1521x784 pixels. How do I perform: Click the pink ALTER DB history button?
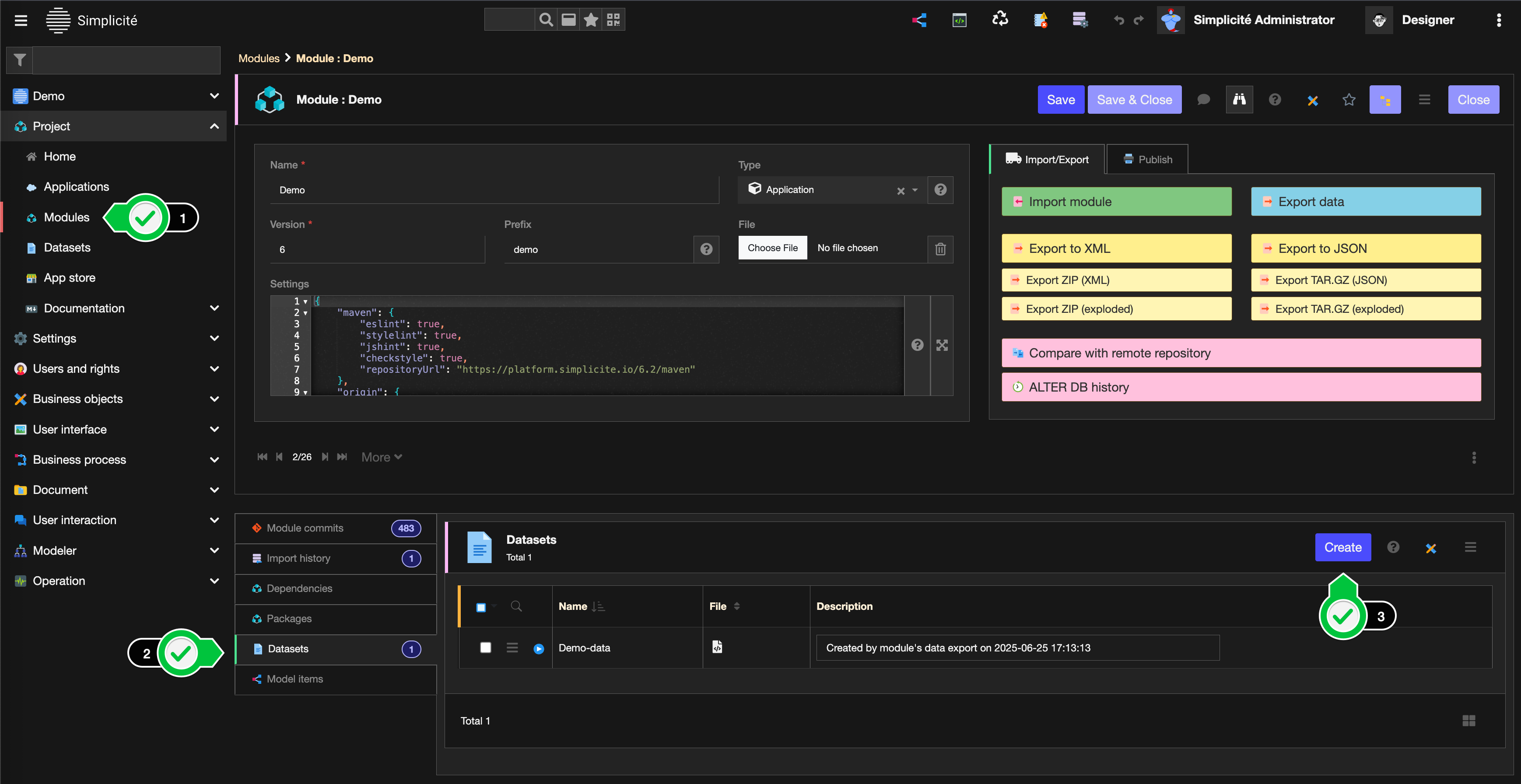coord(1241,387)
